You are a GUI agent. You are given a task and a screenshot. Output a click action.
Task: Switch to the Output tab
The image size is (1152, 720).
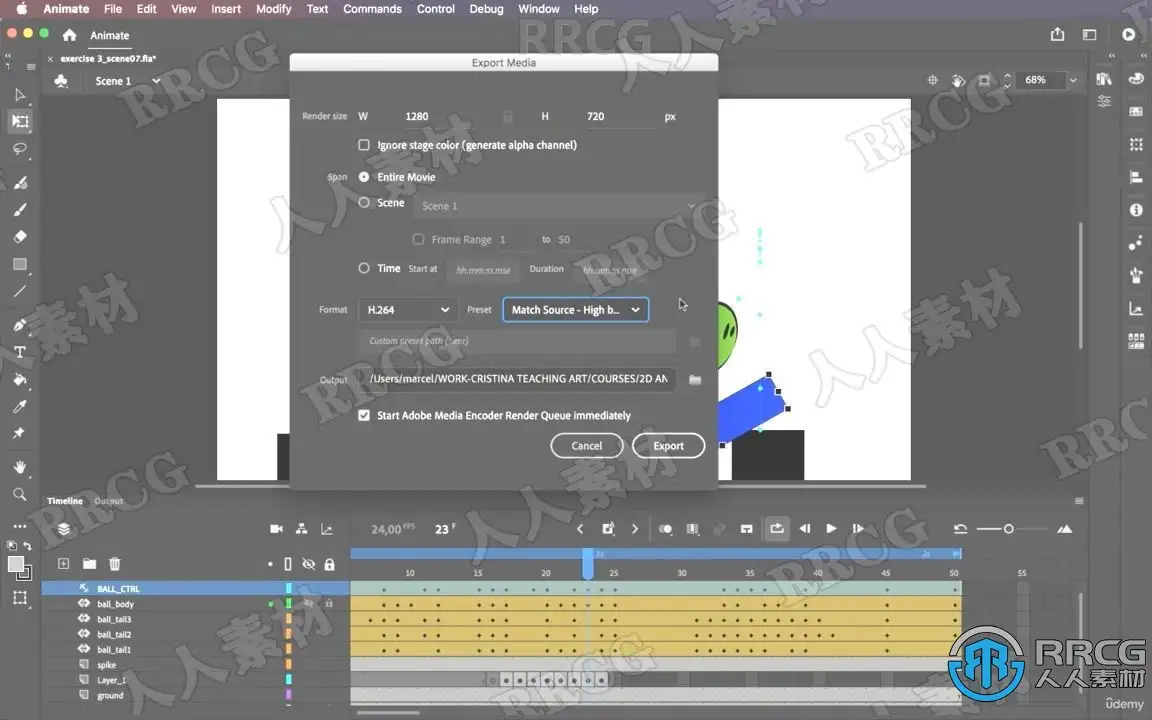(x=109, y=501)
